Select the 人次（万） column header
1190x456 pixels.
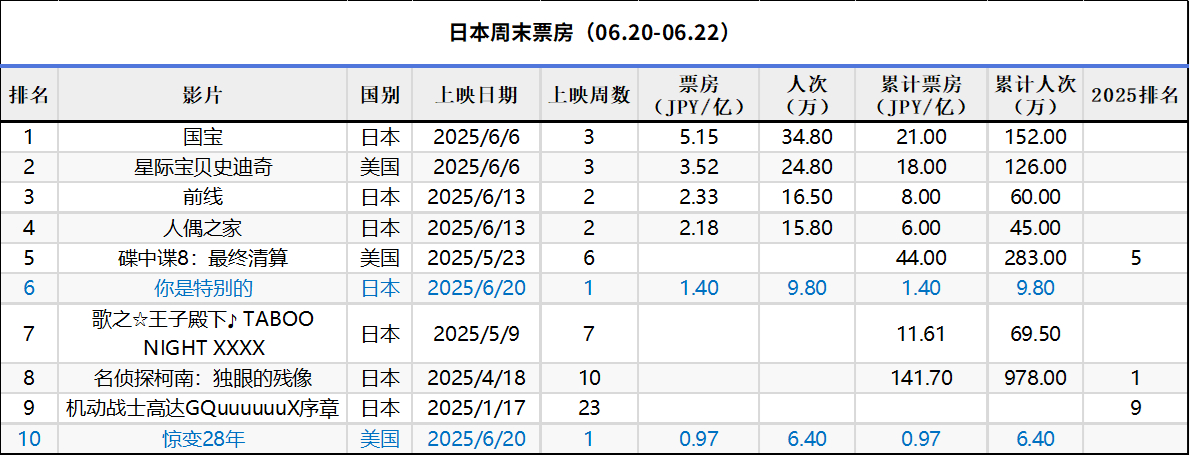click(x=808, y=94)
